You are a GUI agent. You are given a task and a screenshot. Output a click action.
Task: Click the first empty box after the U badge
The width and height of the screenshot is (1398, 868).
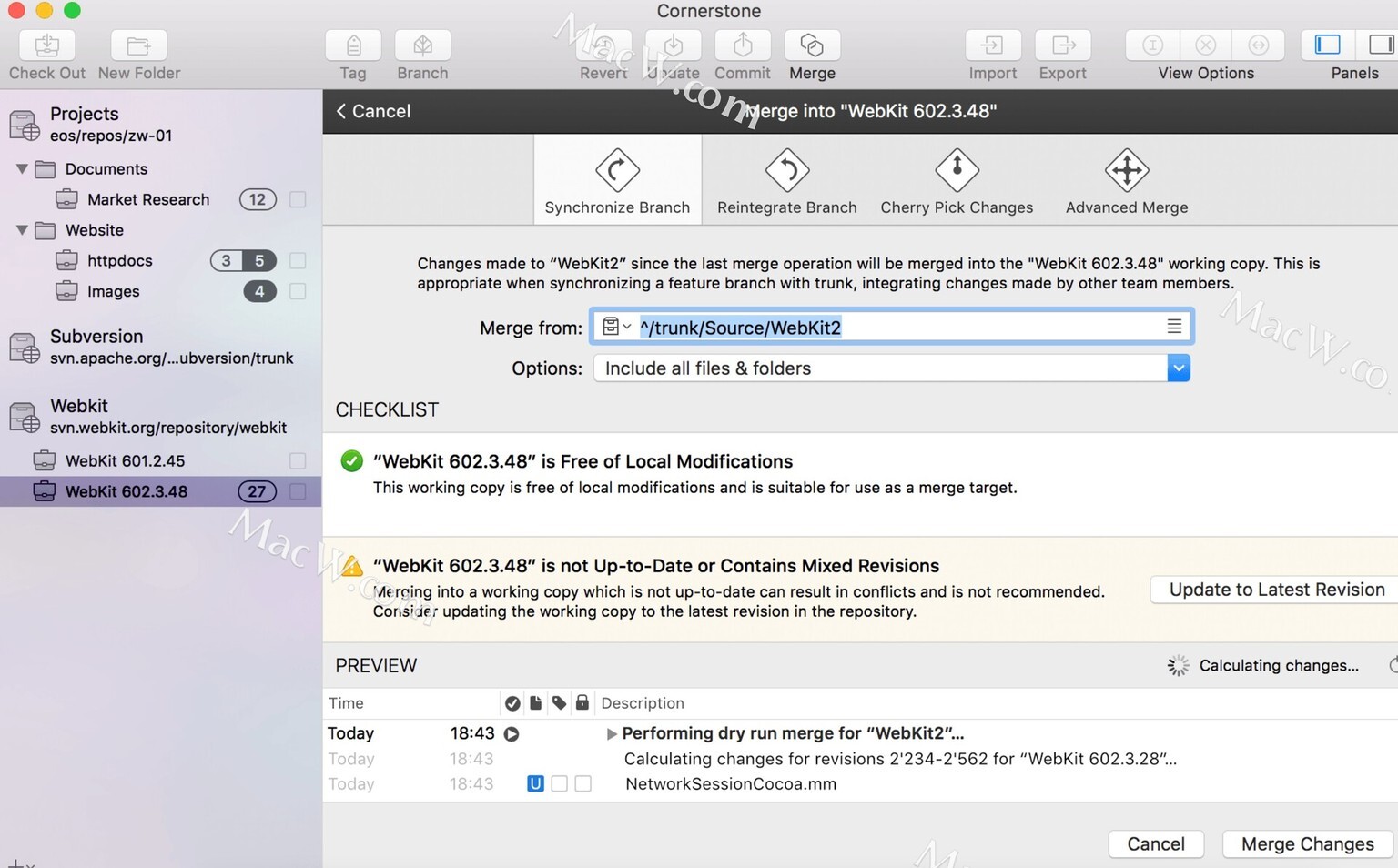pyautogui.click(x=559, y=784)
